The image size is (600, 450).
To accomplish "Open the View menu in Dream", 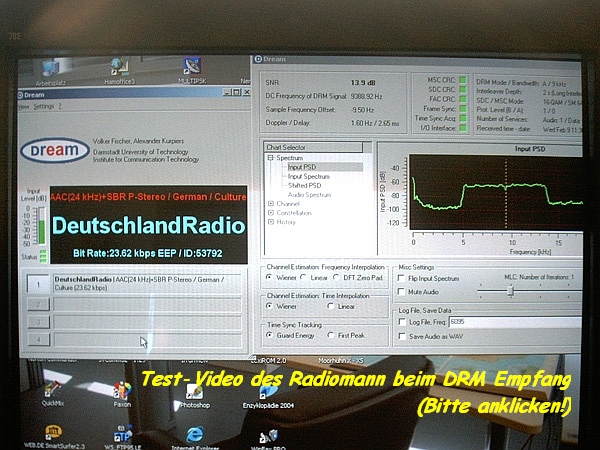I will (23, 106).
